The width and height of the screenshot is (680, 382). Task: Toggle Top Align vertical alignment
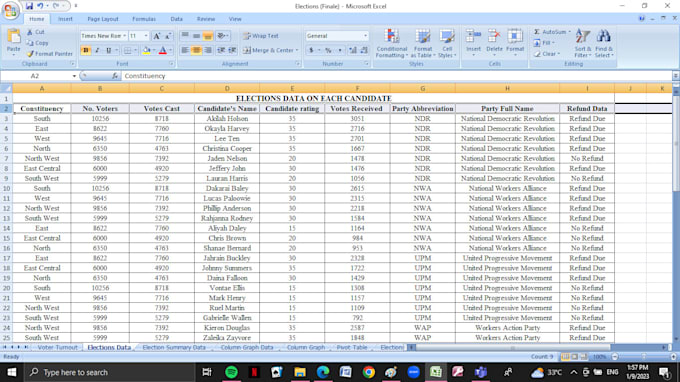tap(185, 36)
